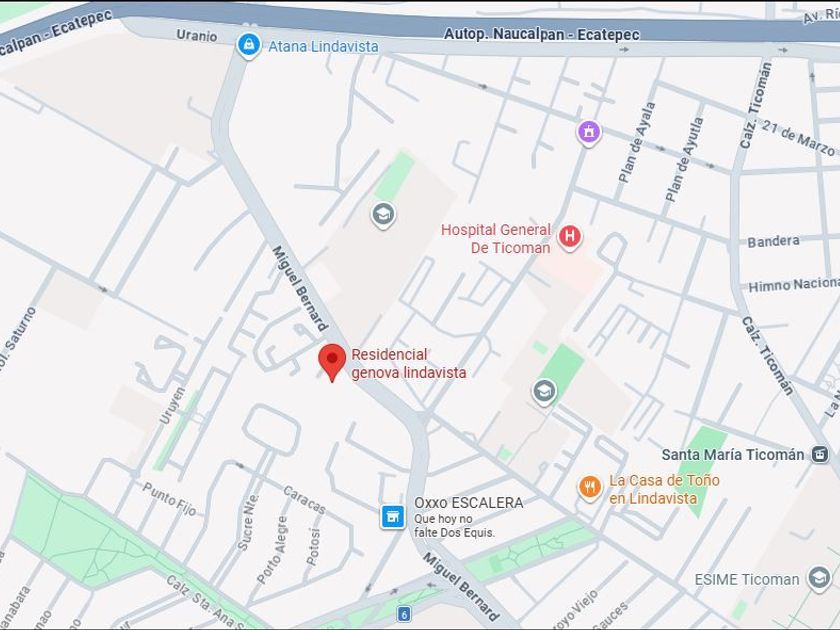Click the Punto Fijo street label

click(169, 499)
